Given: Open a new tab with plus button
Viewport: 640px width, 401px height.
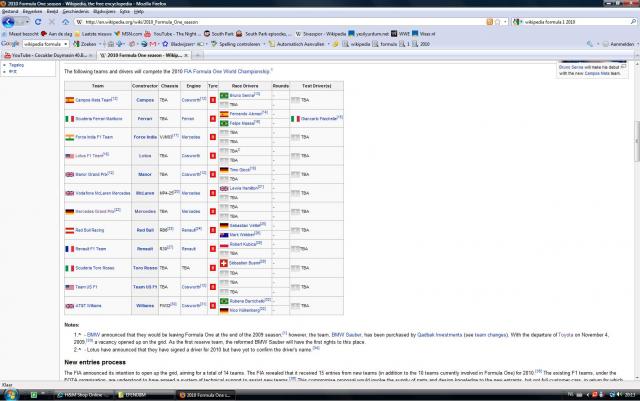Looking at the screenshot, I should [x=198, y=55].
